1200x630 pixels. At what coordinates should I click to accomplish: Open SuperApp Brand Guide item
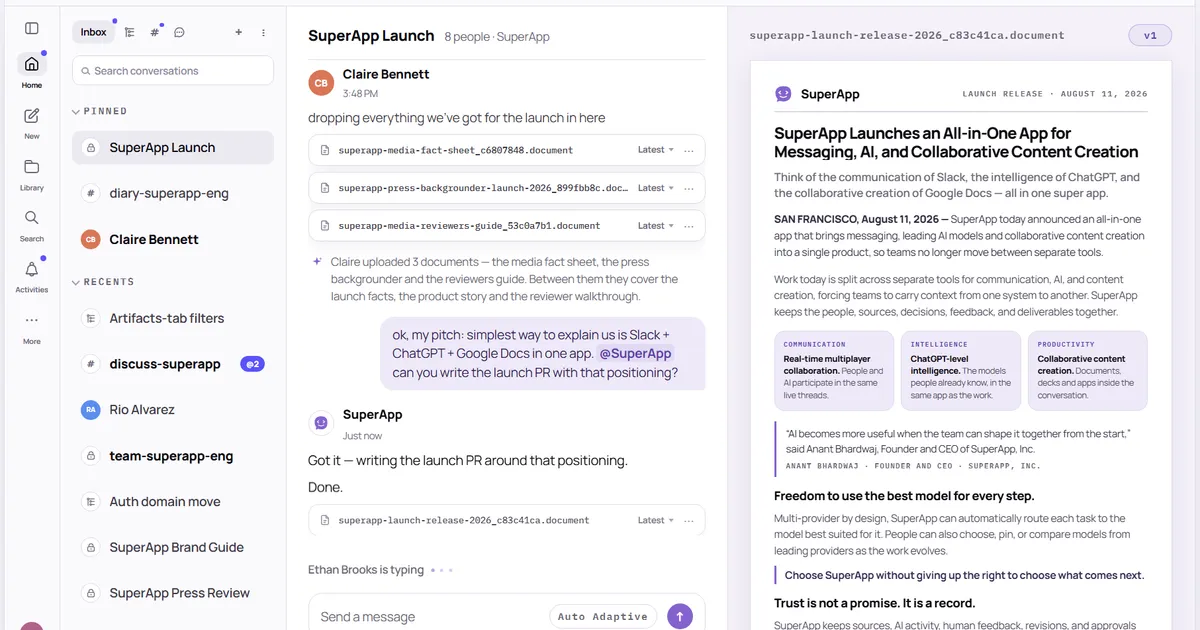tap(173, 547)
